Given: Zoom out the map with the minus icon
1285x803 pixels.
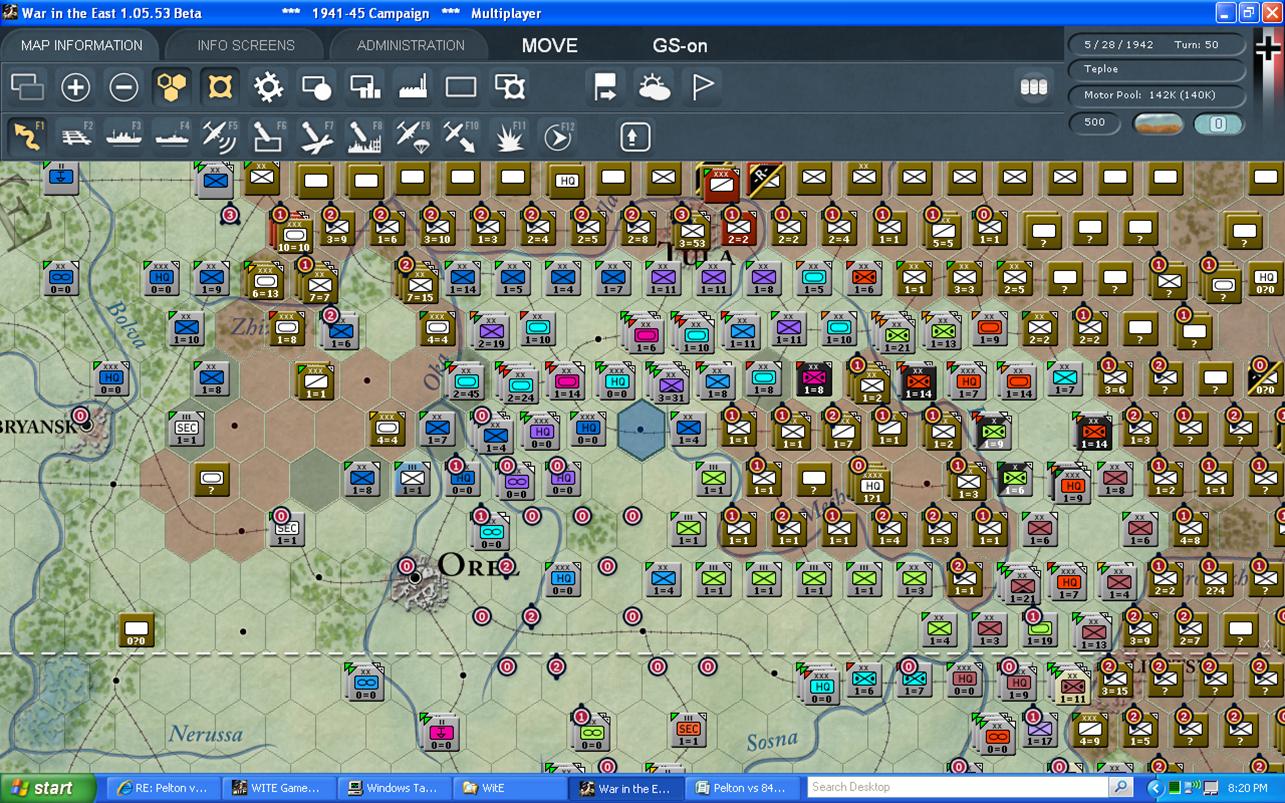Looking at the screenshot, I should coord(124,87).
